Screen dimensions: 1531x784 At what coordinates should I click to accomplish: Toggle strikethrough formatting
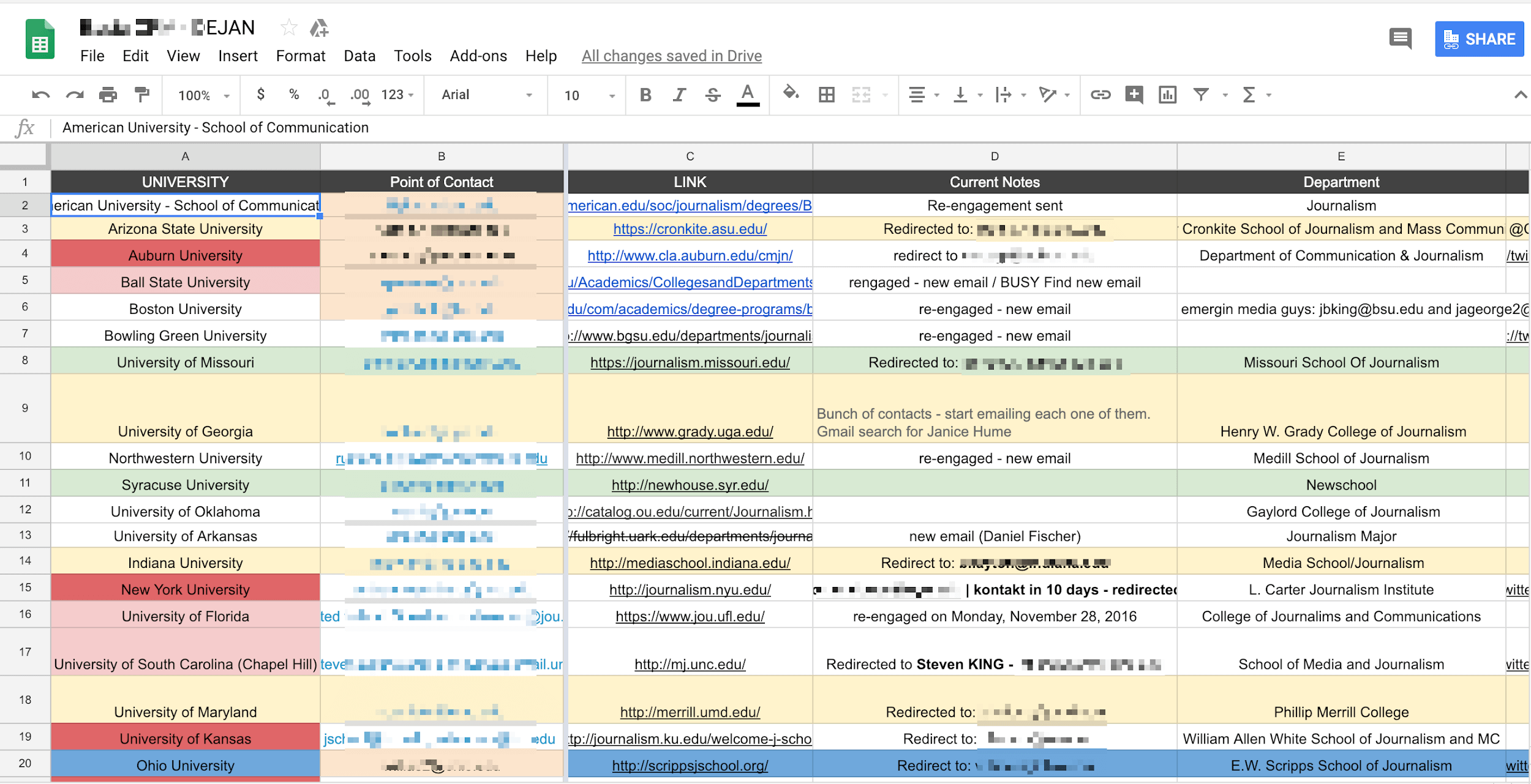coord(713,95)
